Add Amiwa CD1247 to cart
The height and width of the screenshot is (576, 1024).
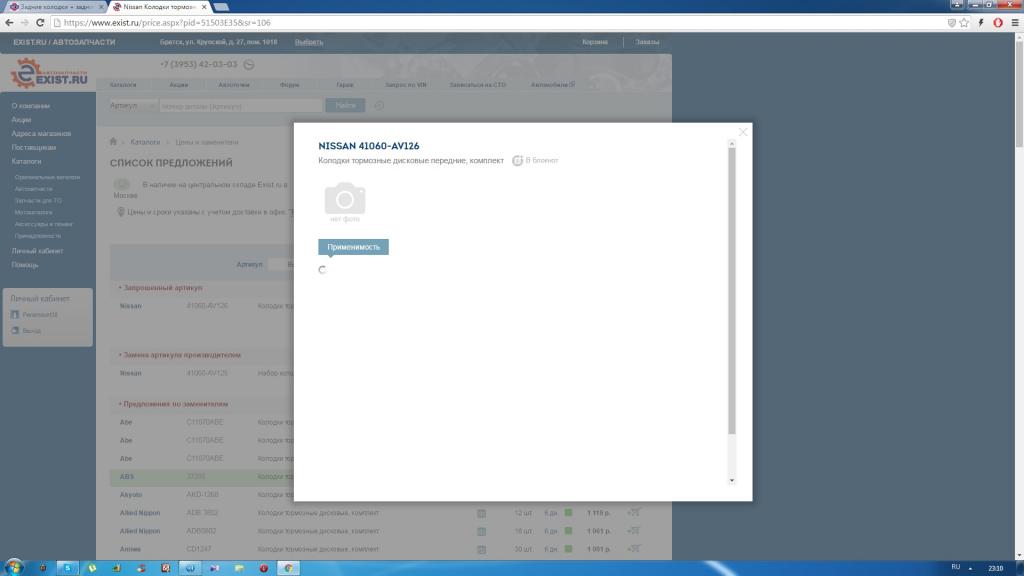pyautogui.click(x=633, y=549)
